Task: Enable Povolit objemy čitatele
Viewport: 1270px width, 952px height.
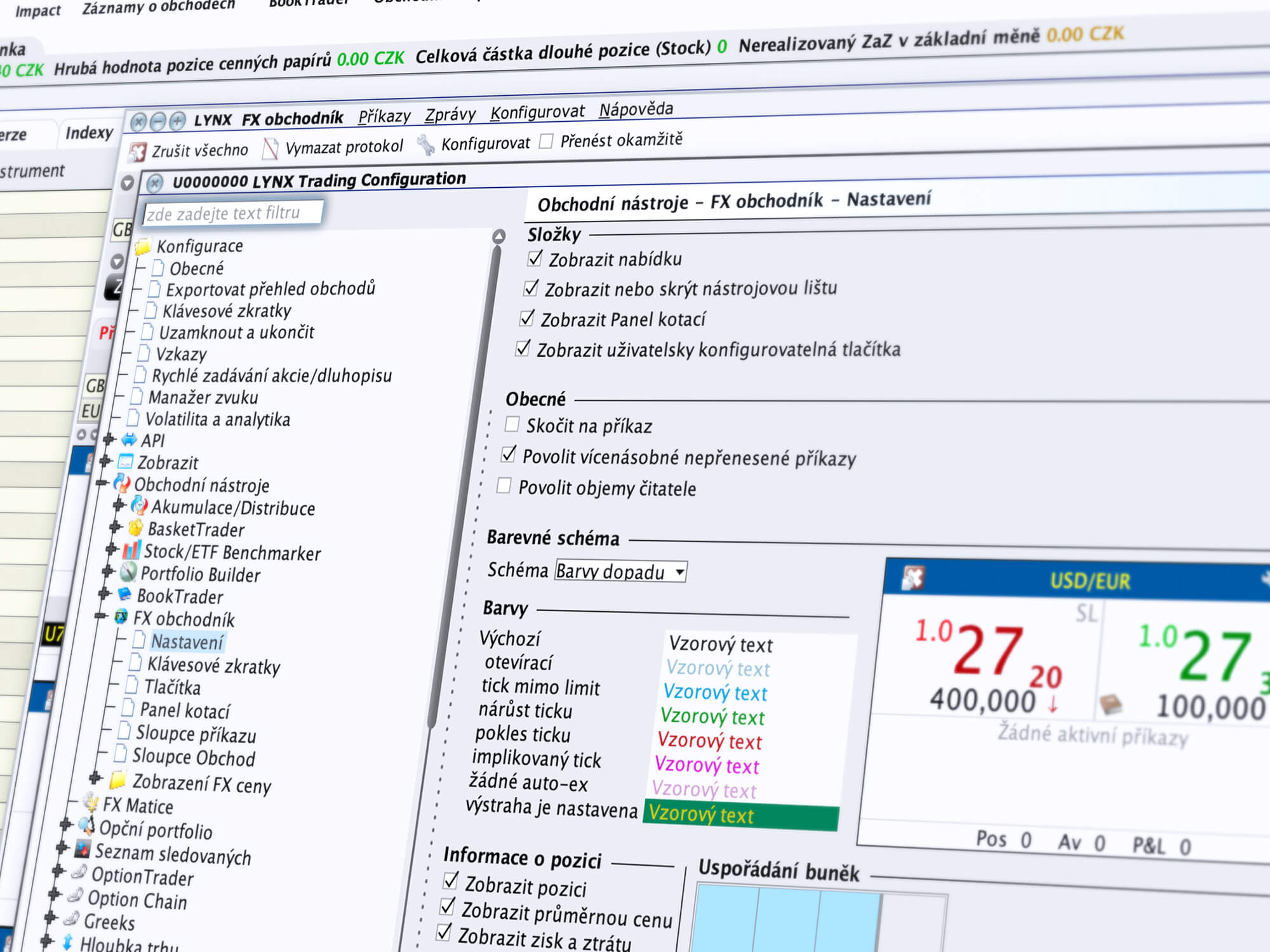Action: [x=504, y=486]
